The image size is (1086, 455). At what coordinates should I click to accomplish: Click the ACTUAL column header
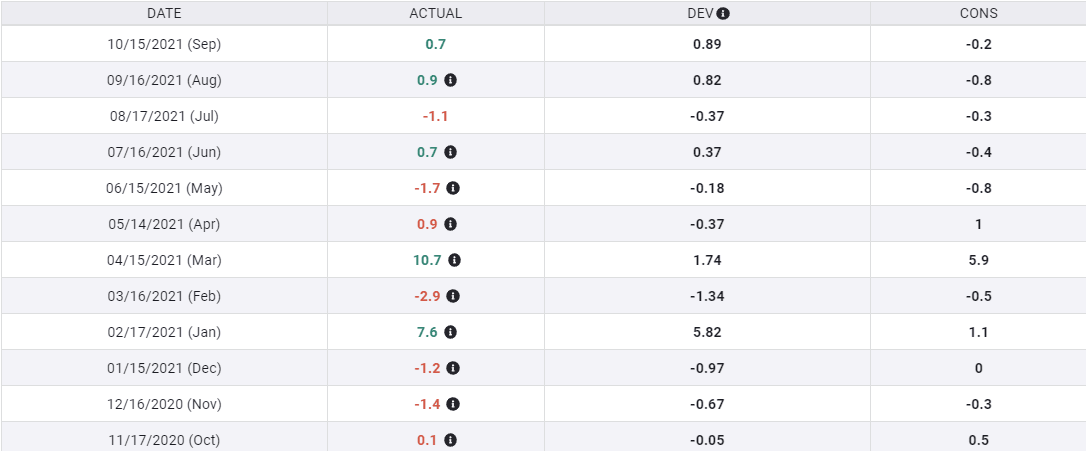(436, 14)
